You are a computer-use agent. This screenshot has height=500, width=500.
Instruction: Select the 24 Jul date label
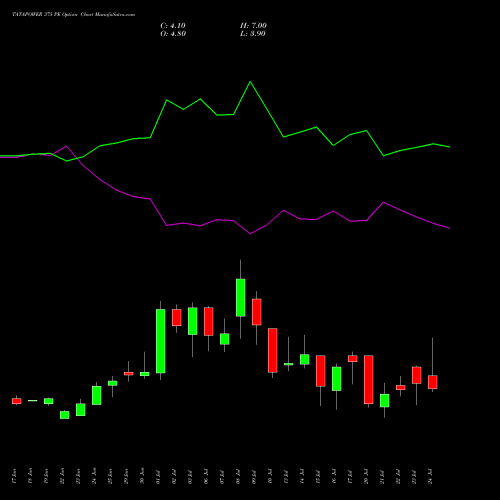[430, 476]
